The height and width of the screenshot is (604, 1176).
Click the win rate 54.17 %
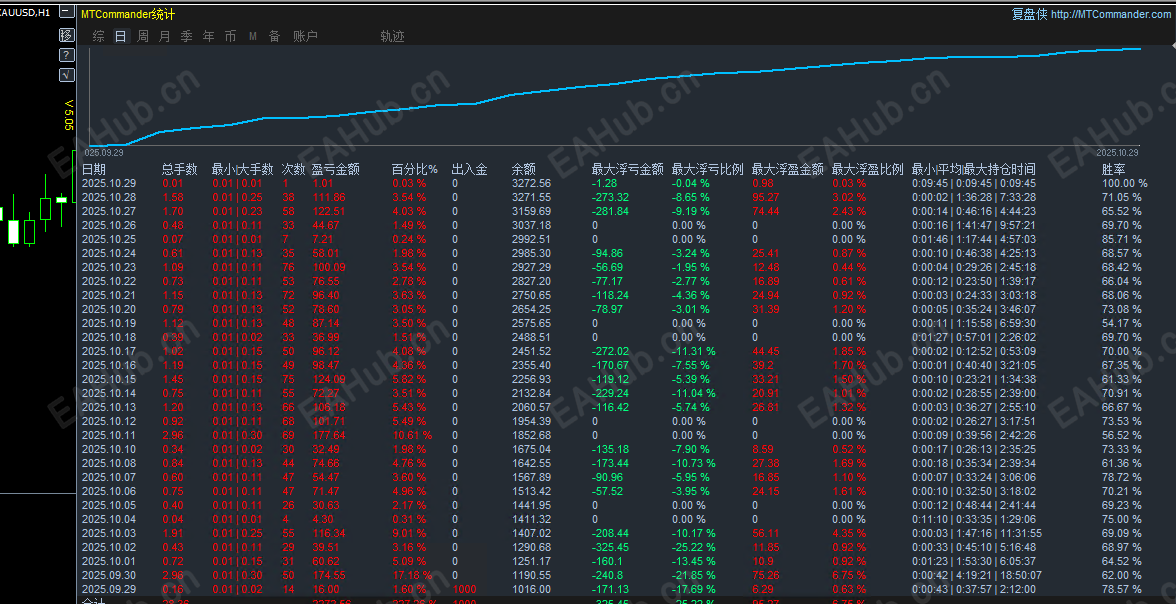tap(1121, 323)
